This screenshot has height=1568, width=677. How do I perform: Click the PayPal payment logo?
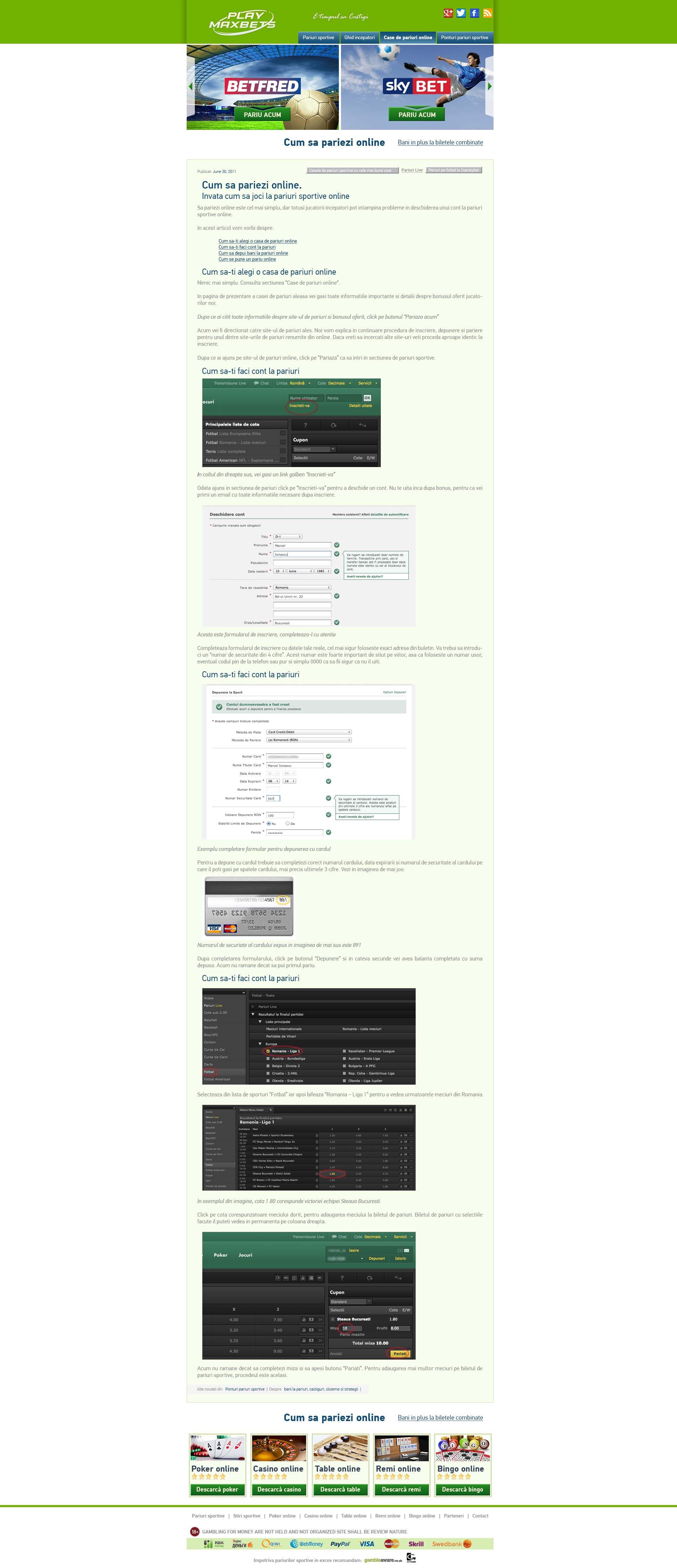(340, 1544)
